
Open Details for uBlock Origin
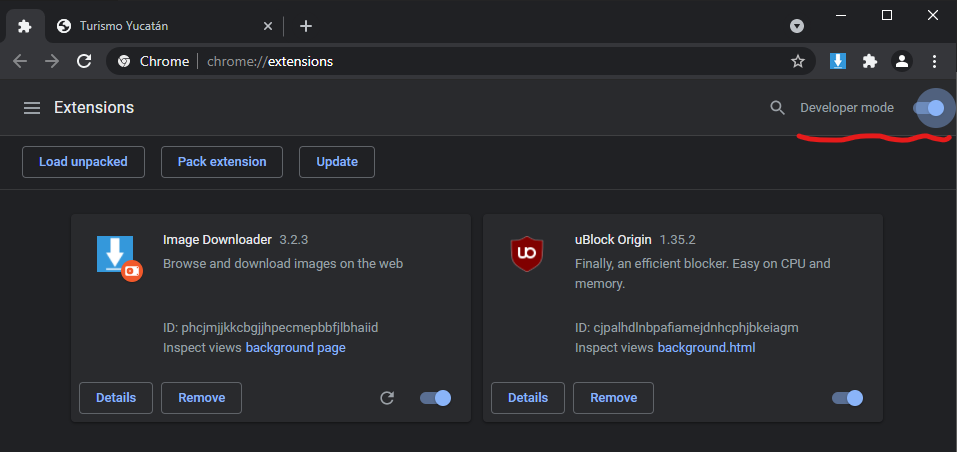pyautogui.click(x=528, y=398)
